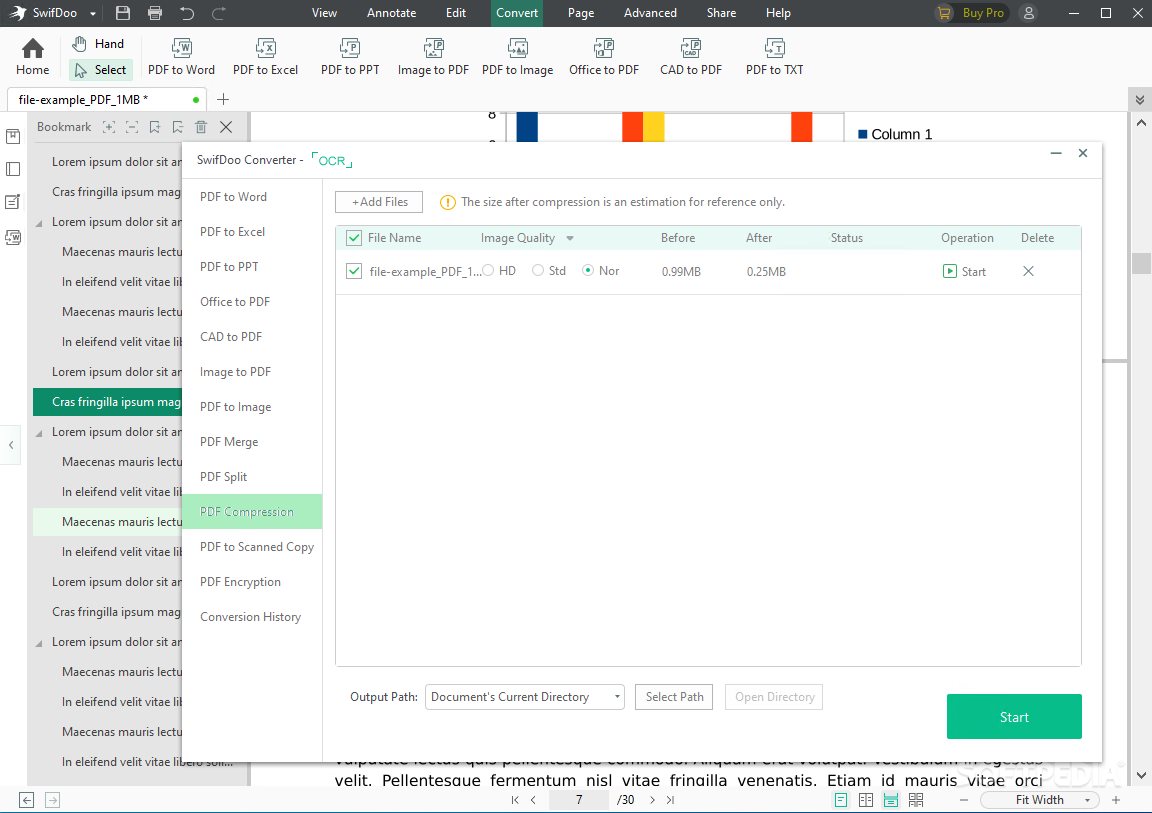Click the Open Directory button
This screenshot has width=1152, height=813.
coord(774,697)
